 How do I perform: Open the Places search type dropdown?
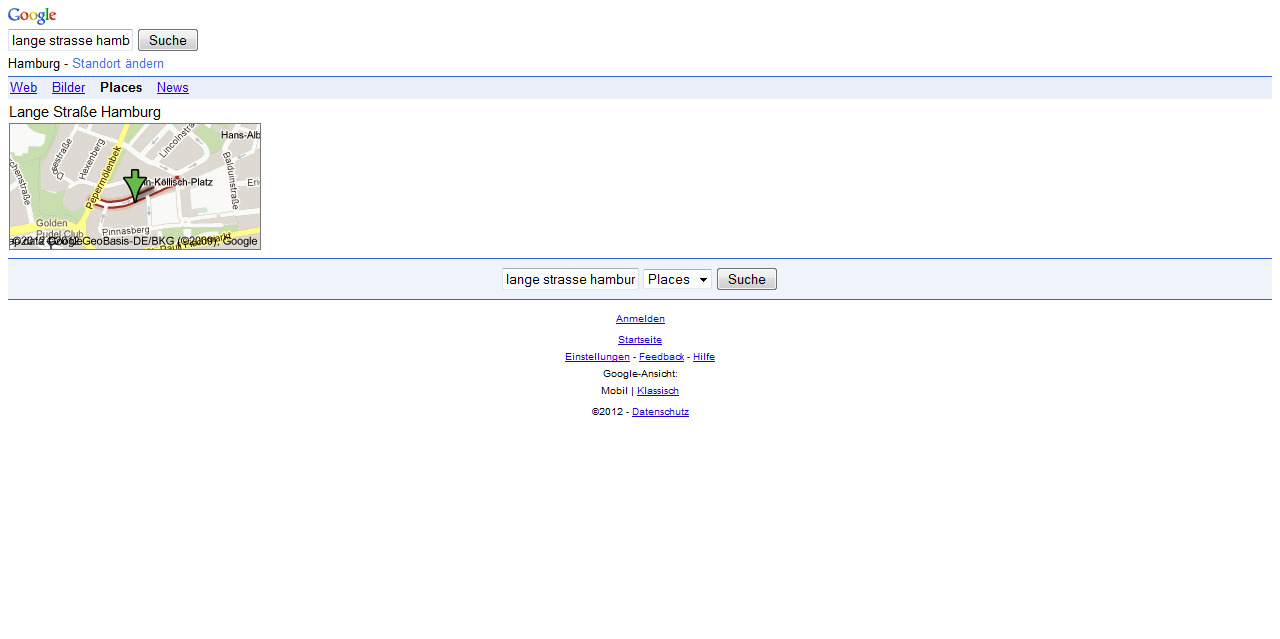(678, 279)
